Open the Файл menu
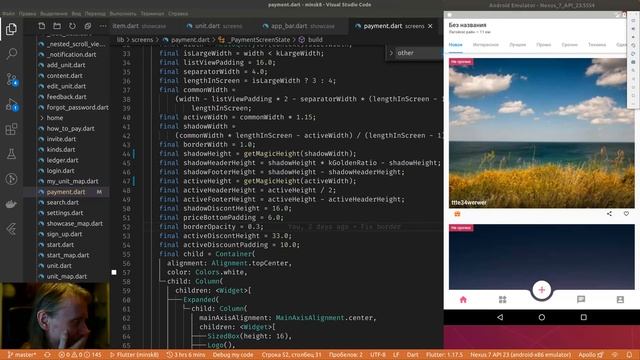The image size is (640, 360). tap(9, 13)
